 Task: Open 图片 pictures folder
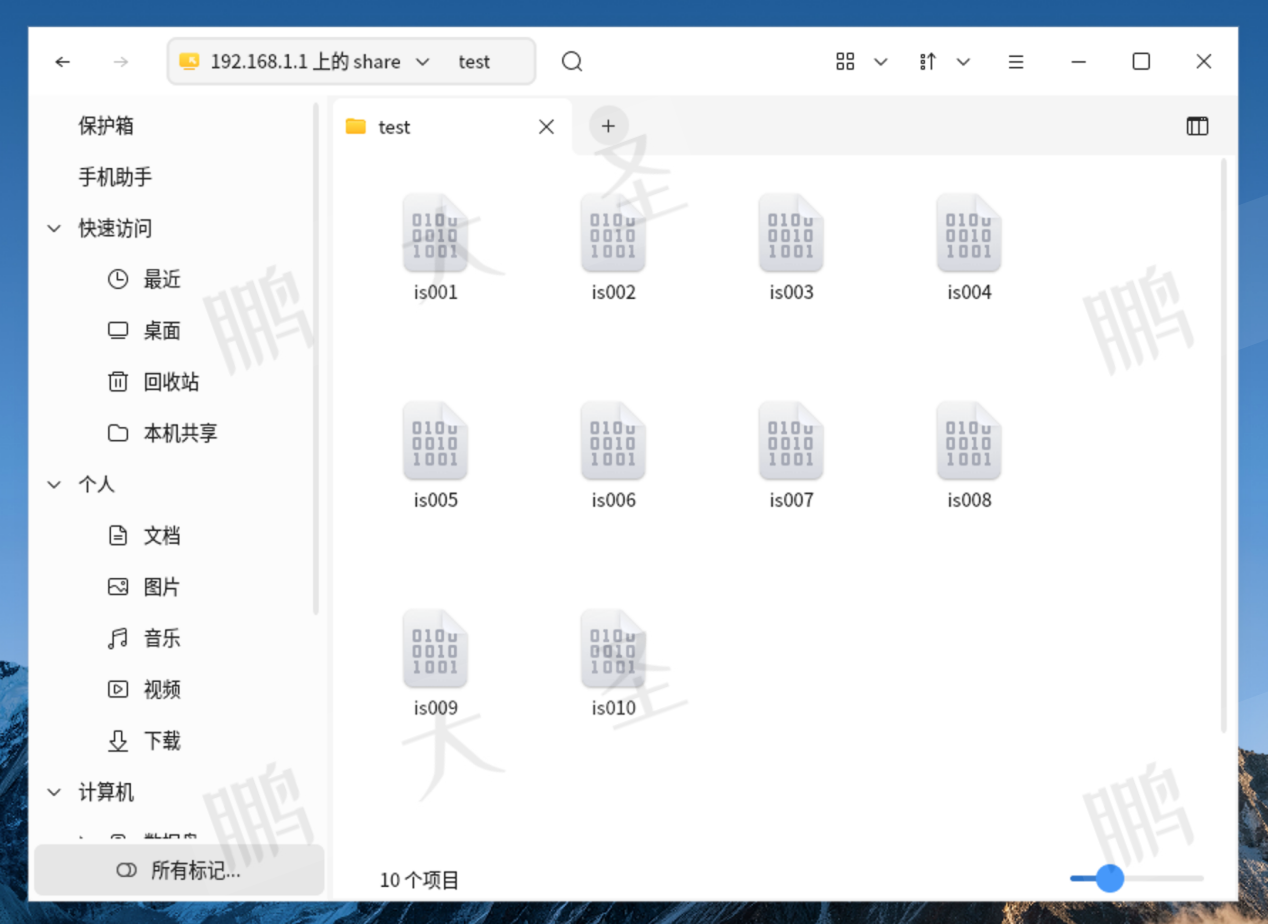pyautogui.click(x=162, y=587)
